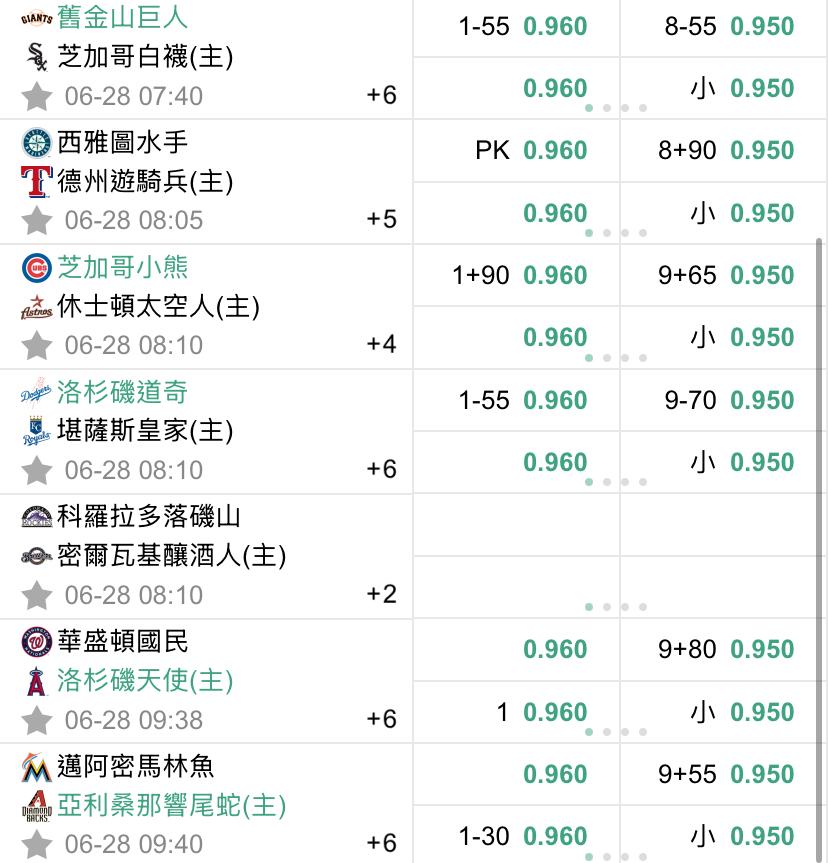Favorite the 06-28 07:40 White Sox game star
This screenshot has width=828, height=863.
coord(37,96)
